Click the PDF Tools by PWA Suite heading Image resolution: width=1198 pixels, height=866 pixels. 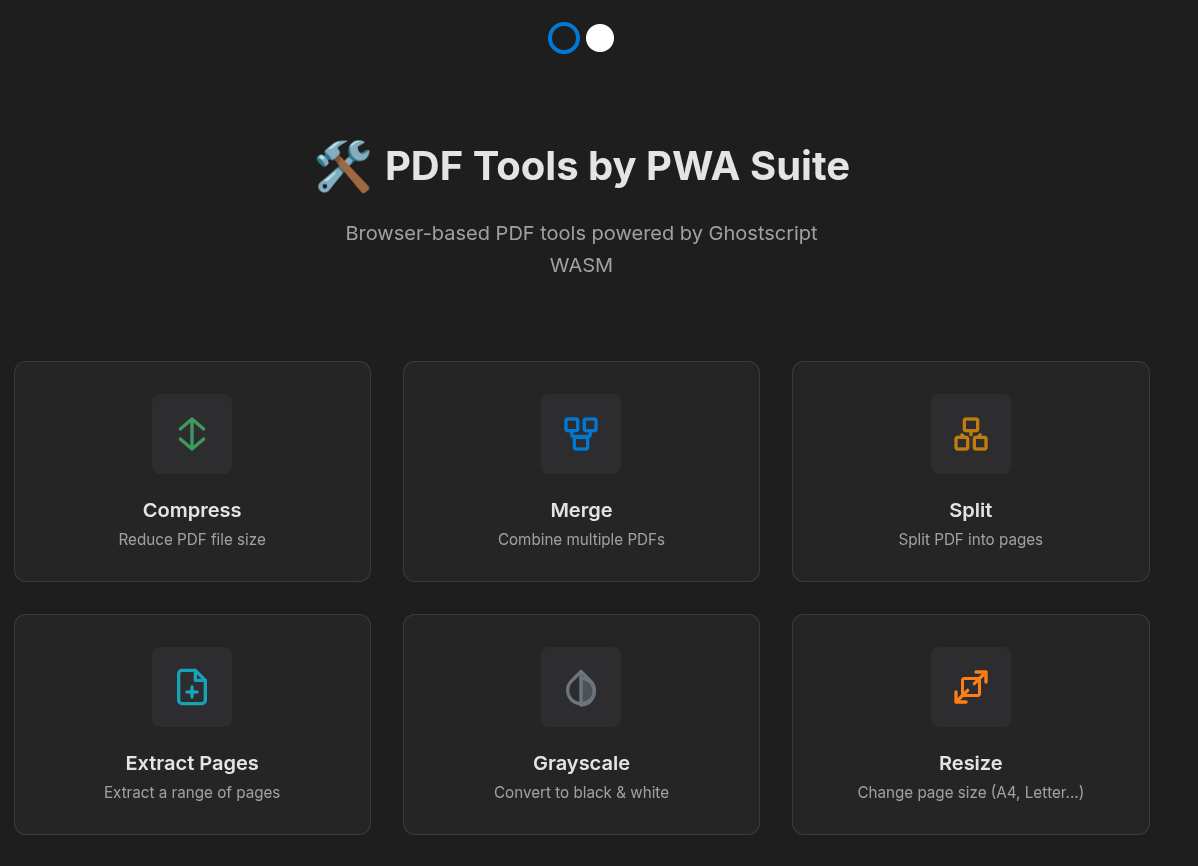point(616,166)
